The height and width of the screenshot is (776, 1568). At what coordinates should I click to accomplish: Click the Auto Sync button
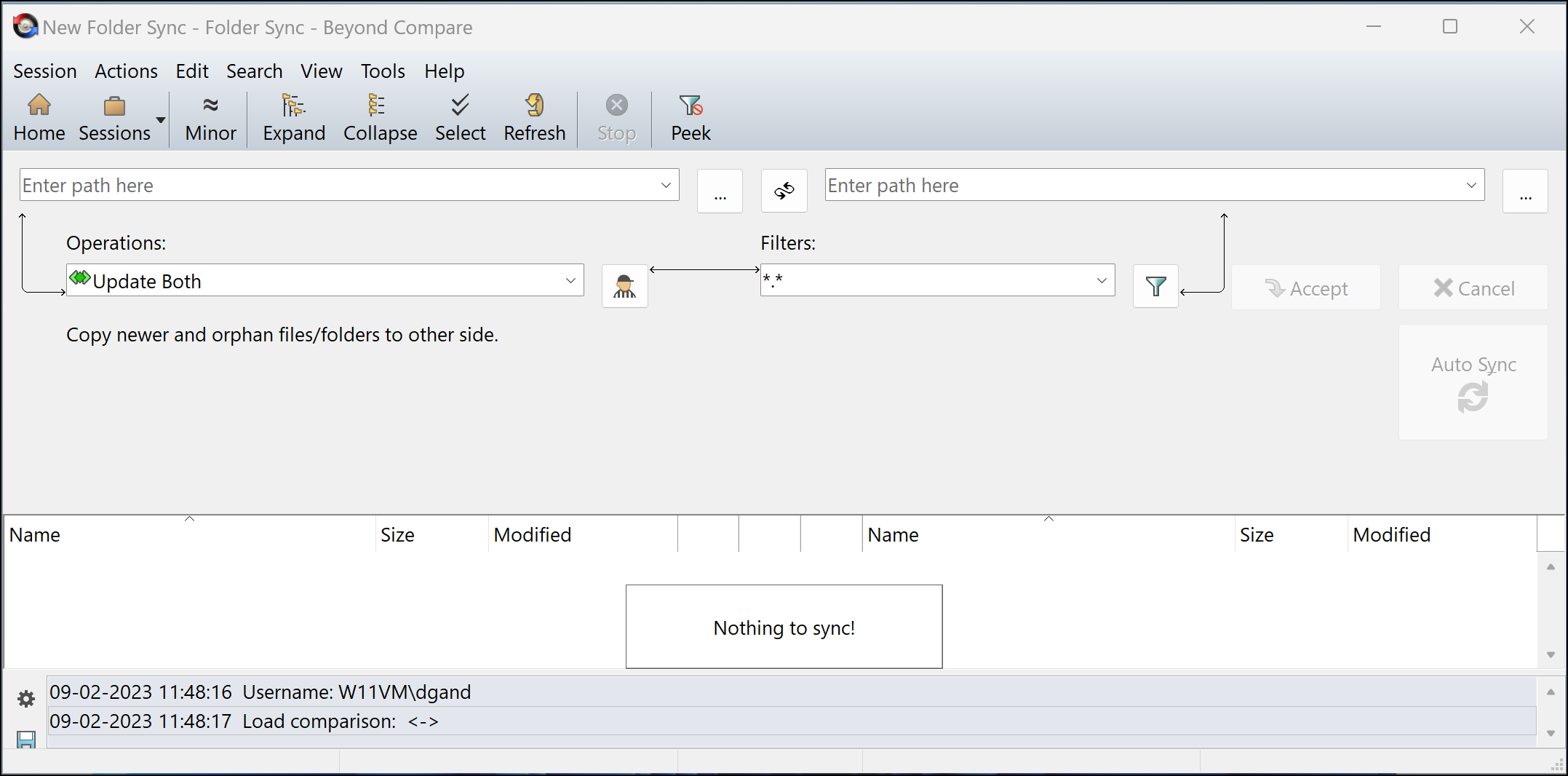tap(1473, 382)
